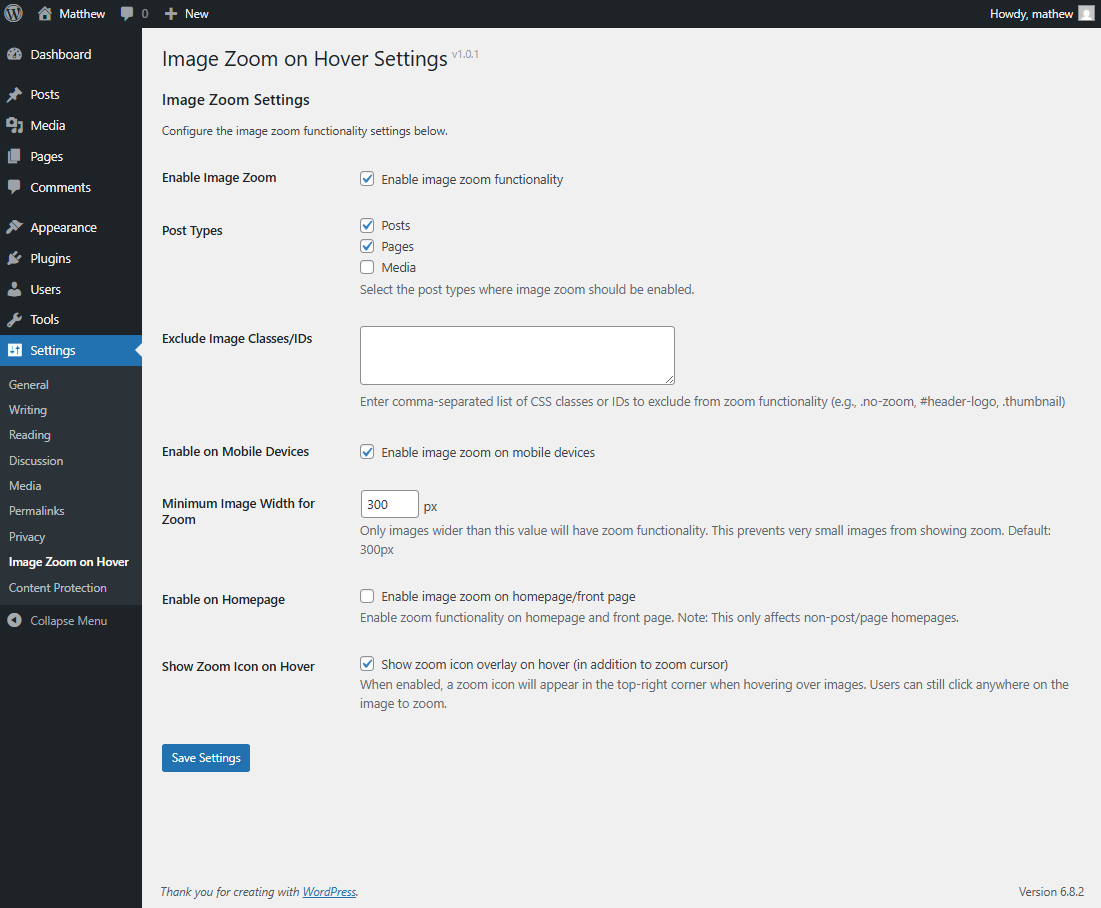Click the comments bubble icon in admin bar
Screen dimensions: 1101x908
(x=127, y=14)
